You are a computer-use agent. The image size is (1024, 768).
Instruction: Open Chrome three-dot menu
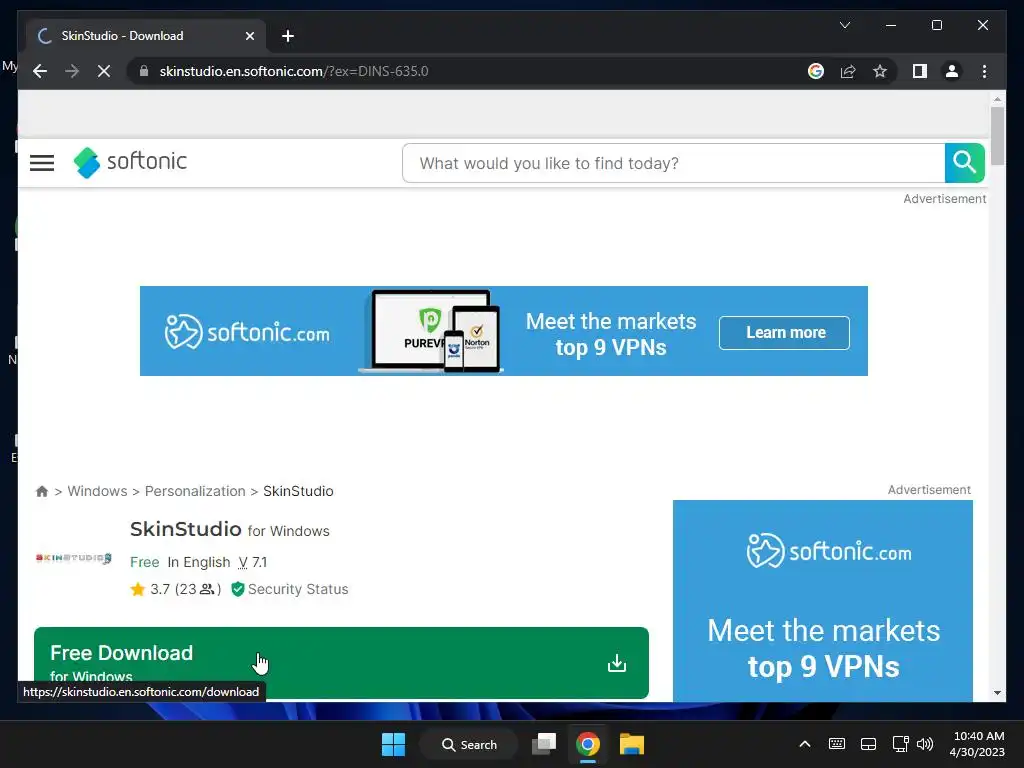(984, 71)
